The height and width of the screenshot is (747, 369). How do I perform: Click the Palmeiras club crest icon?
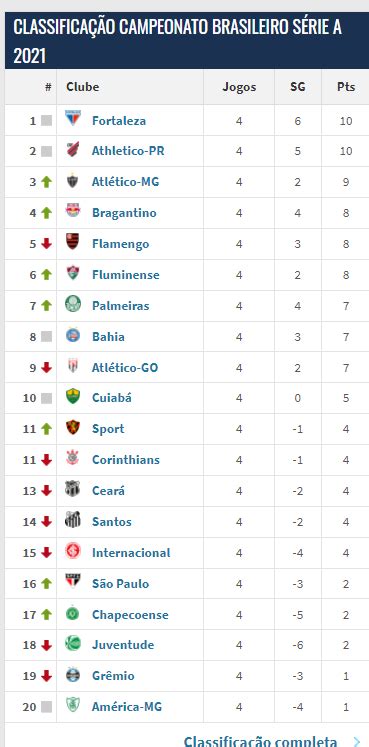point(73,304)
